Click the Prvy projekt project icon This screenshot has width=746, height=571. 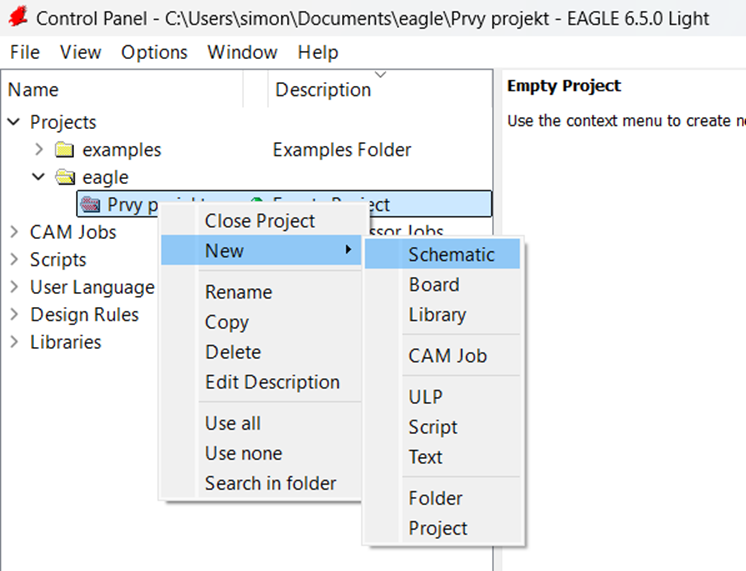(x=90, y=205)
